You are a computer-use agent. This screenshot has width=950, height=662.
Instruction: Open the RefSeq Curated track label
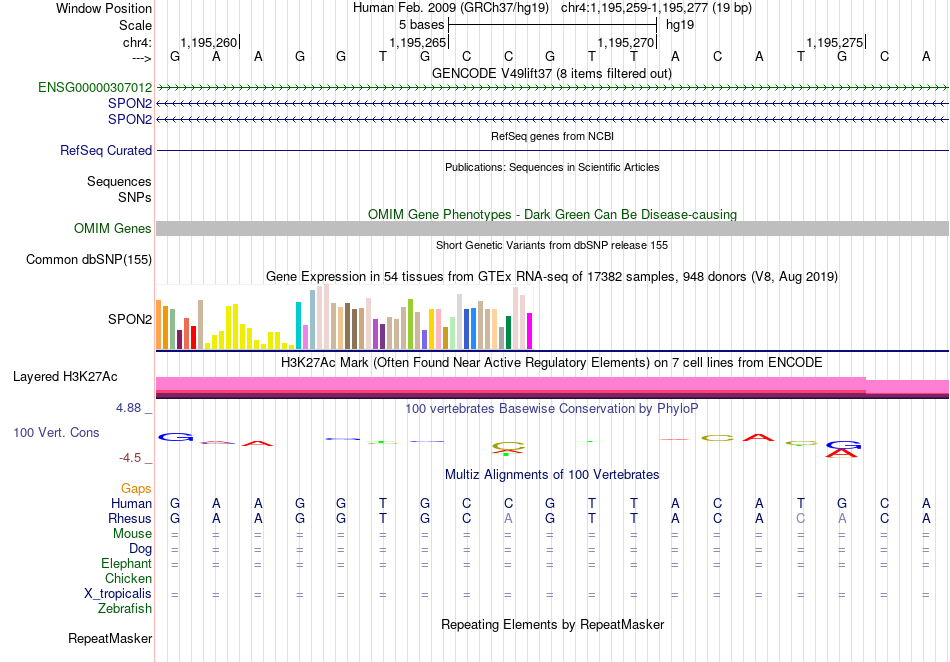pos(106,150)
